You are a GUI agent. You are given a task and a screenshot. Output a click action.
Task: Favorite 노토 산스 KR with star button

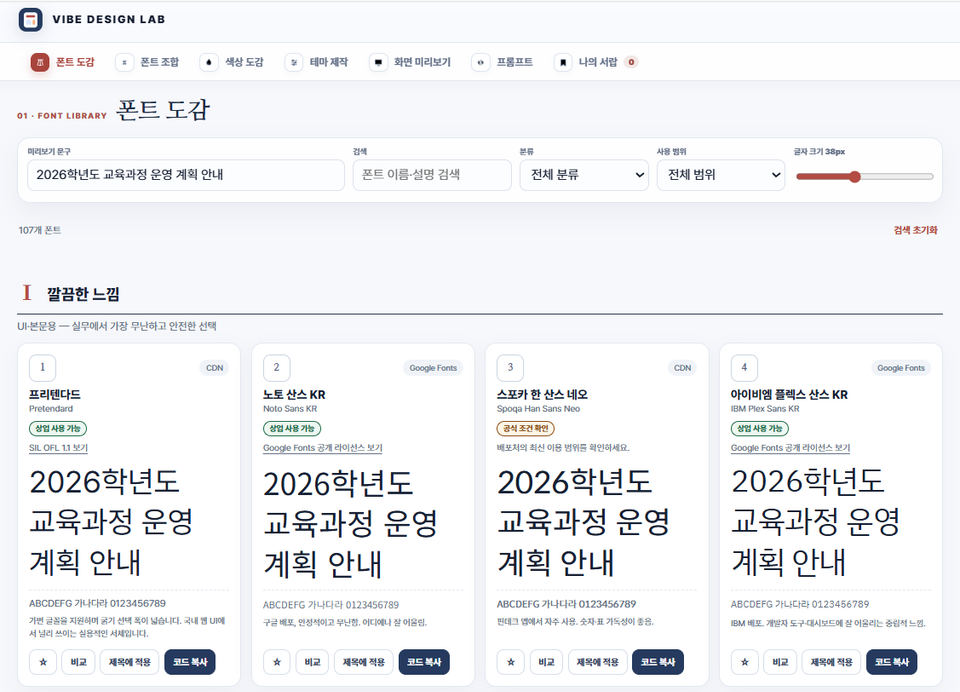tap(277, 662)
